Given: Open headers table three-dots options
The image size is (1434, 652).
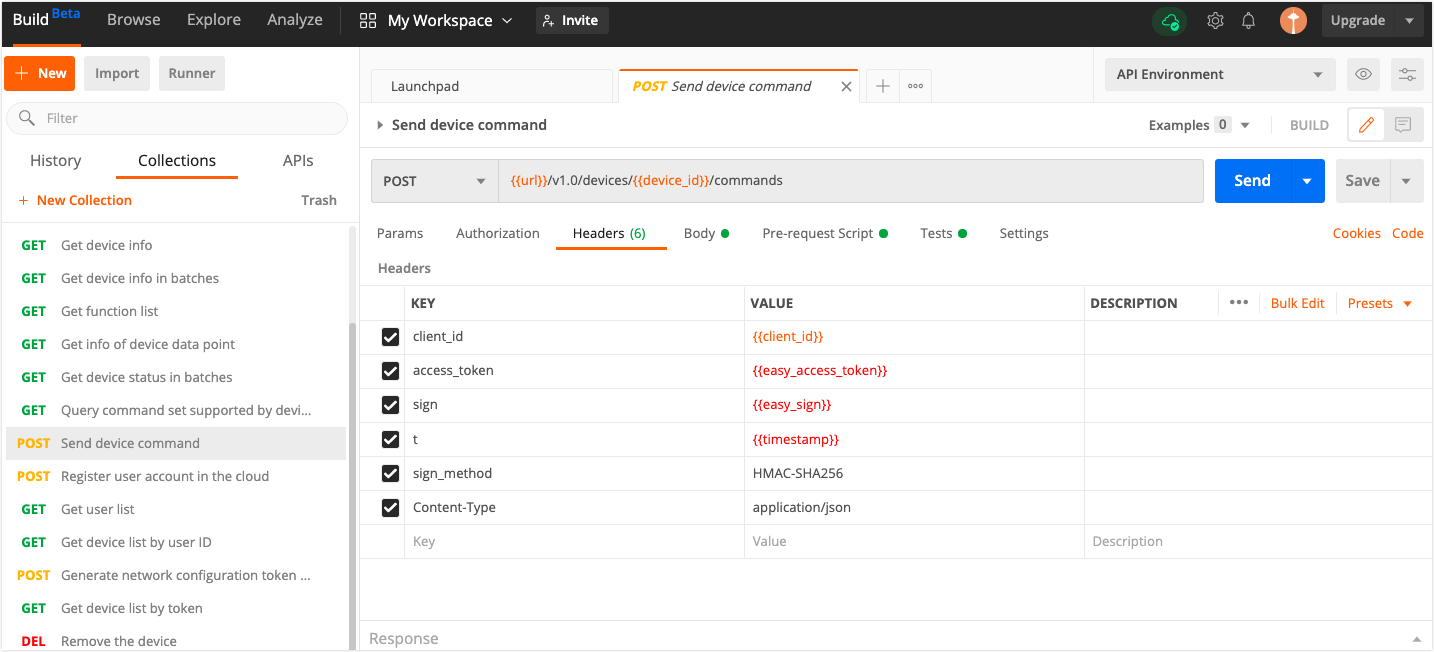Looking at the screenshot, I should (x=1238, y=303).
